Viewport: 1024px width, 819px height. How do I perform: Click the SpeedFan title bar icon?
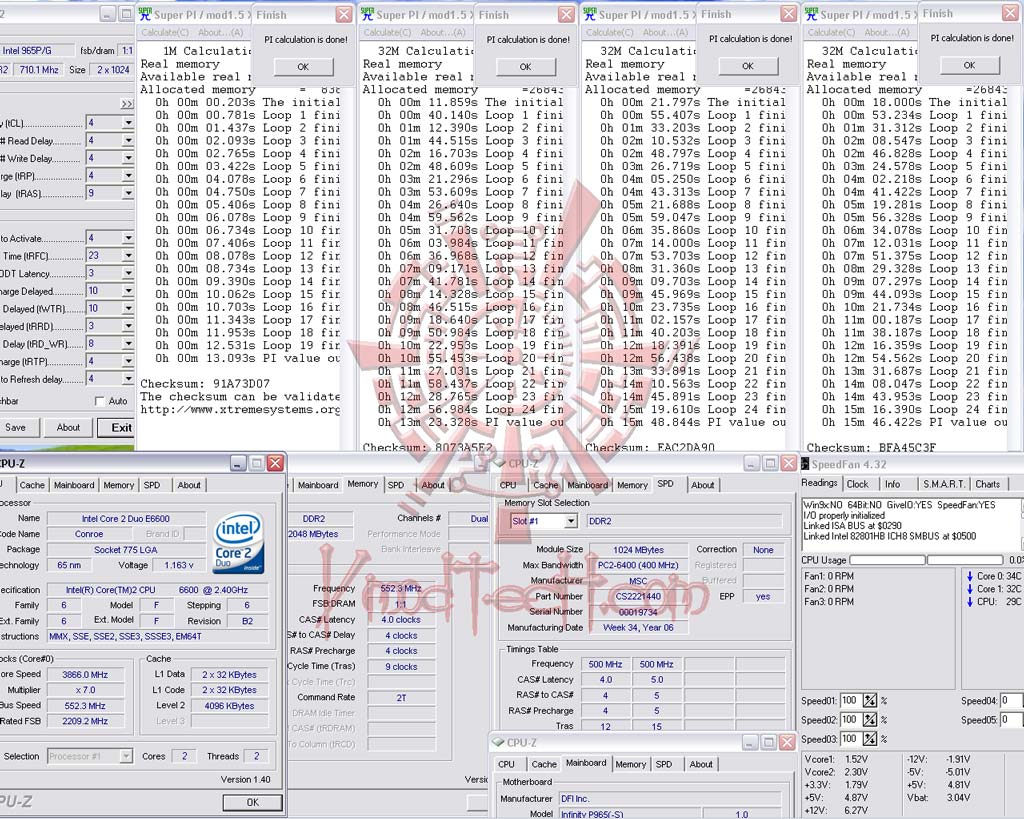coord(806,464)
